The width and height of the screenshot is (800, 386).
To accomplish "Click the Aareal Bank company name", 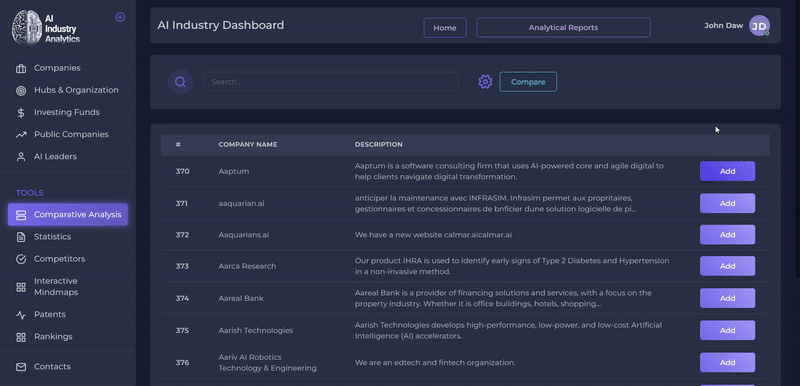I will [x=241, y=298].
